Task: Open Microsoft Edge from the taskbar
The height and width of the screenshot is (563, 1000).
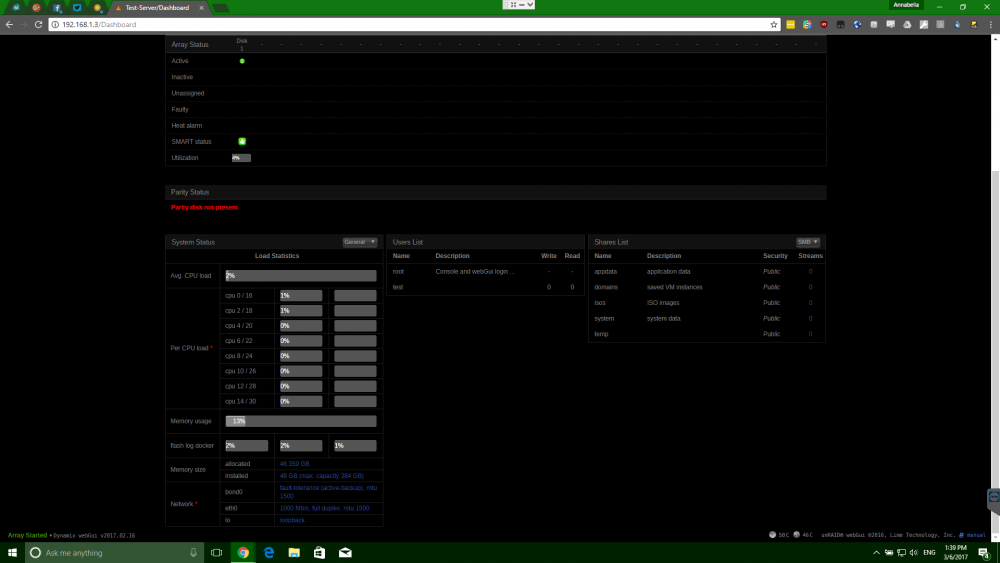Action: tap(268, 553)
